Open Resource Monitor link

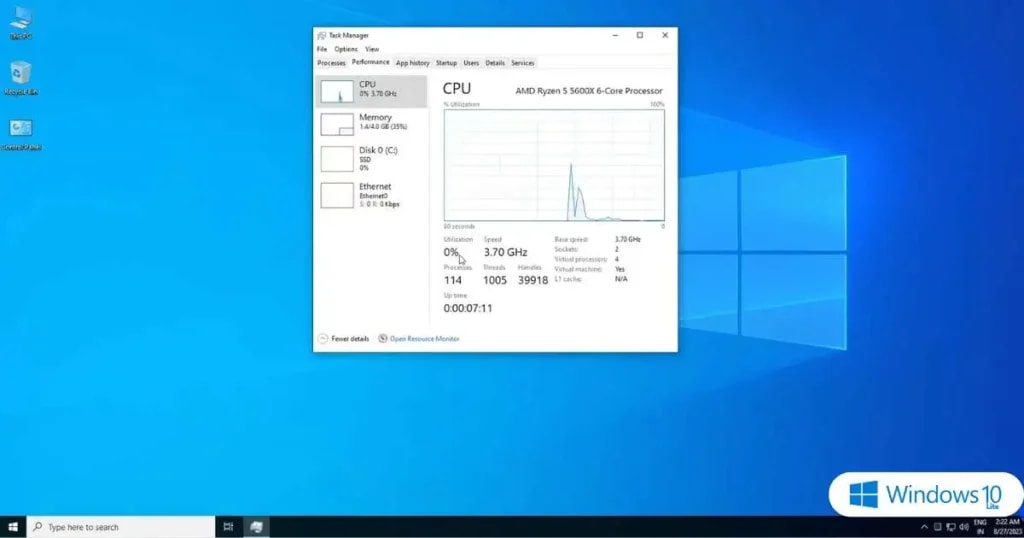424,339
